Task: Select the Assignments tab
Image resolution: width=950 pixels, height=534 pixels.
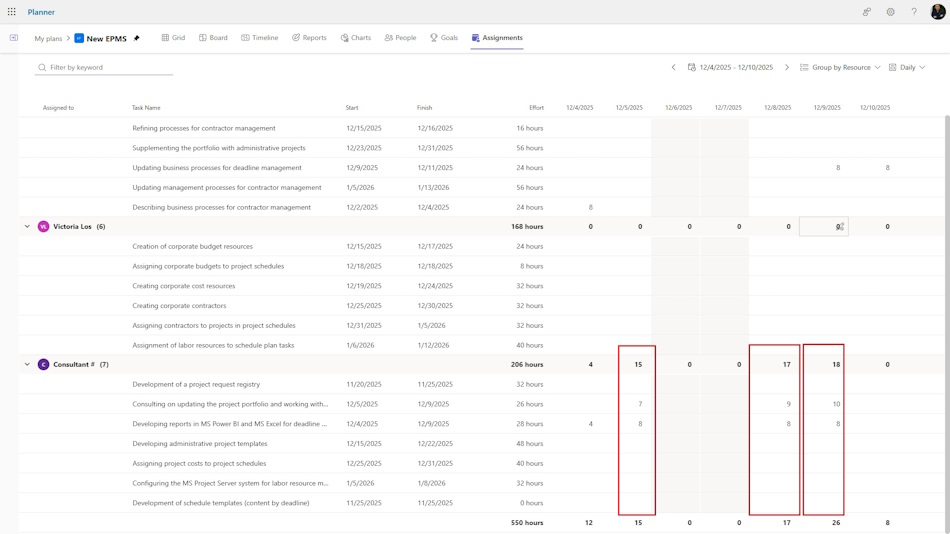Action: [x=497, y=38]
